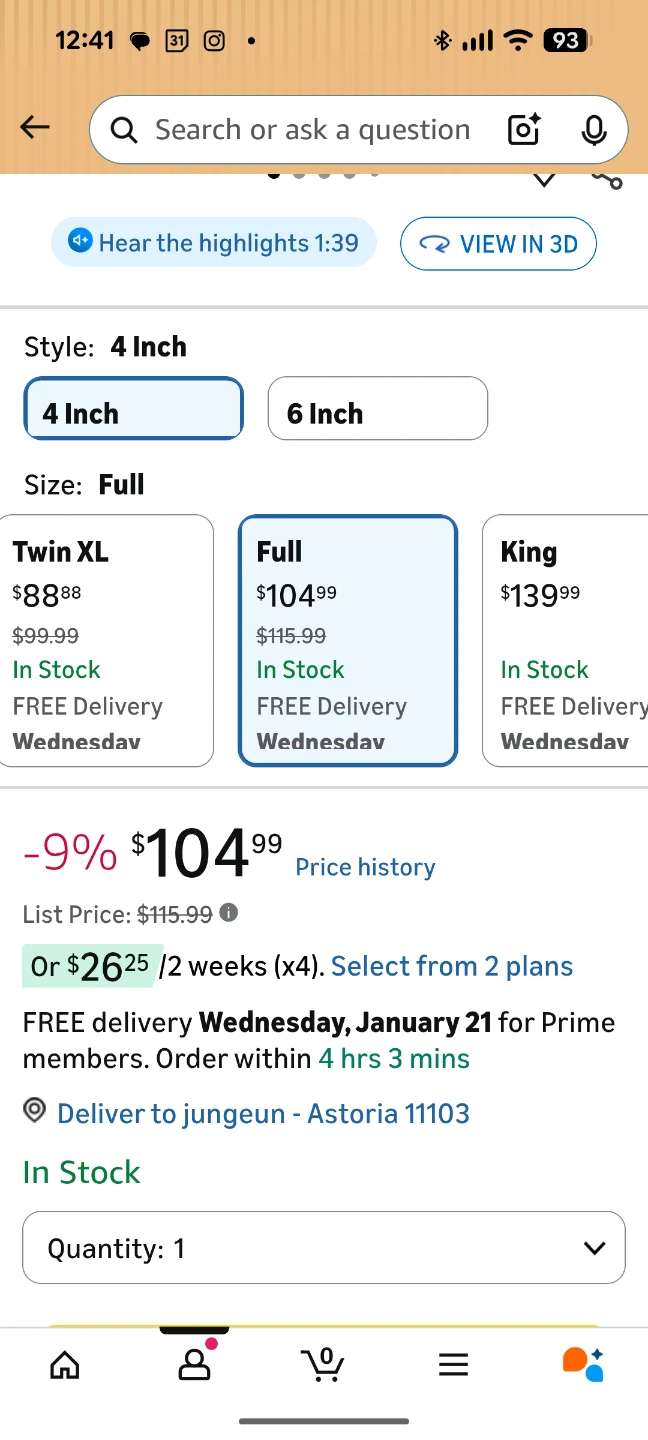Open the Rufus AI assistant icon

click(x=582, y=1365)
